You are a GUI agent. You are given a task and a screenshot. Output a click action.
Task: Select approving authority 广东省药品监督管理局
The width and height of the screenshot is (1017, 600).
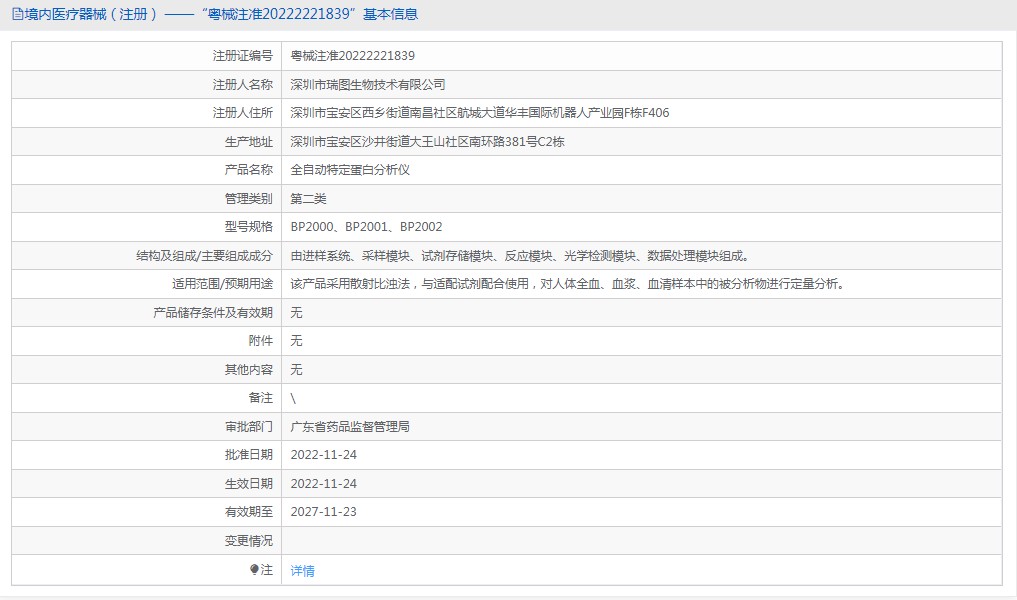[x=350, y=427]
